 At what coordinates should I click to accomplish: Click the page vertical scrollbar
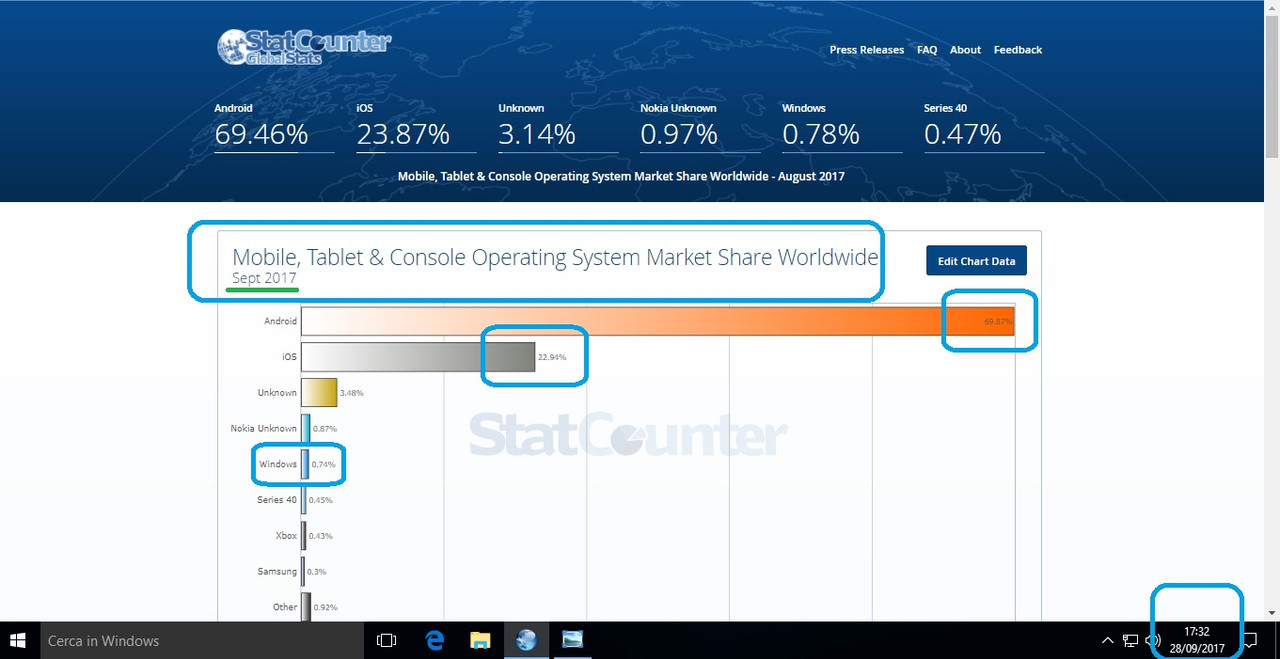(1272, 85)
